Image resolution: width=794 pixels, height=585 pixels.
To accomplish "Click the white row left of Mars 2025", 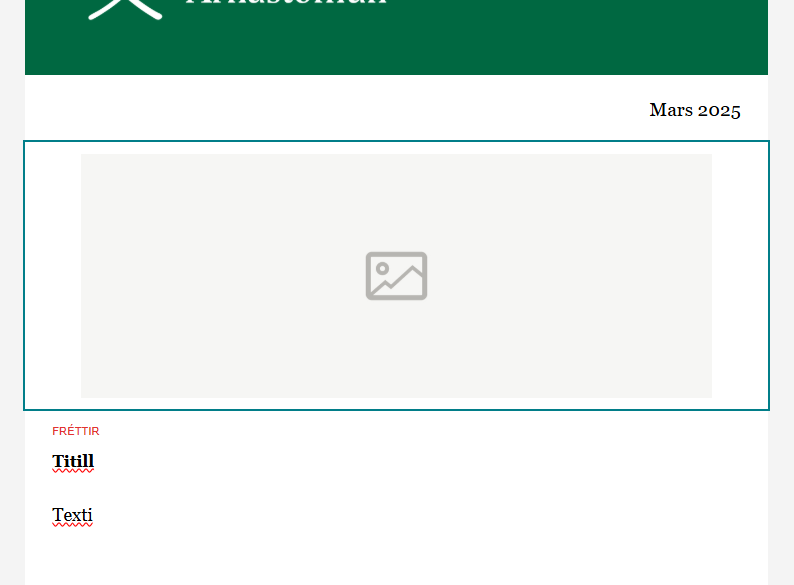I will coord(334,110).
